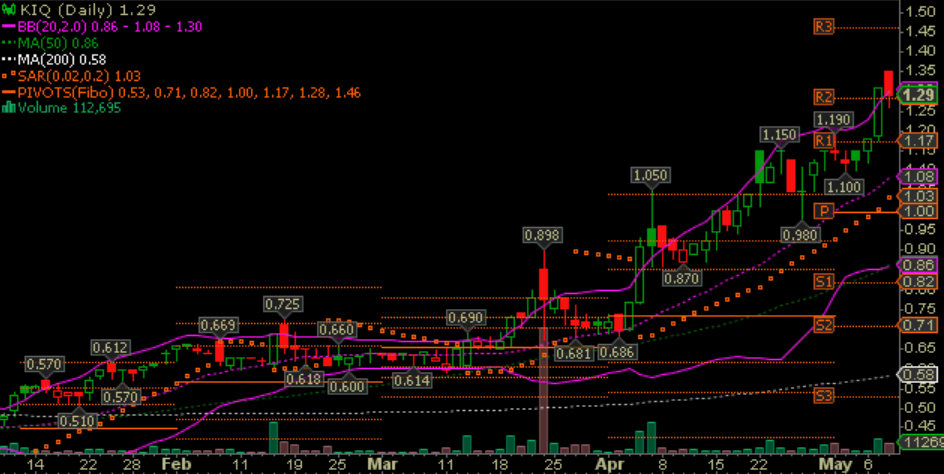Click the MA(50) dotted green legend marker
Image resolution: width=944 pixels, height=474 pixels.
pyautogui.click(x=10, y=44)
